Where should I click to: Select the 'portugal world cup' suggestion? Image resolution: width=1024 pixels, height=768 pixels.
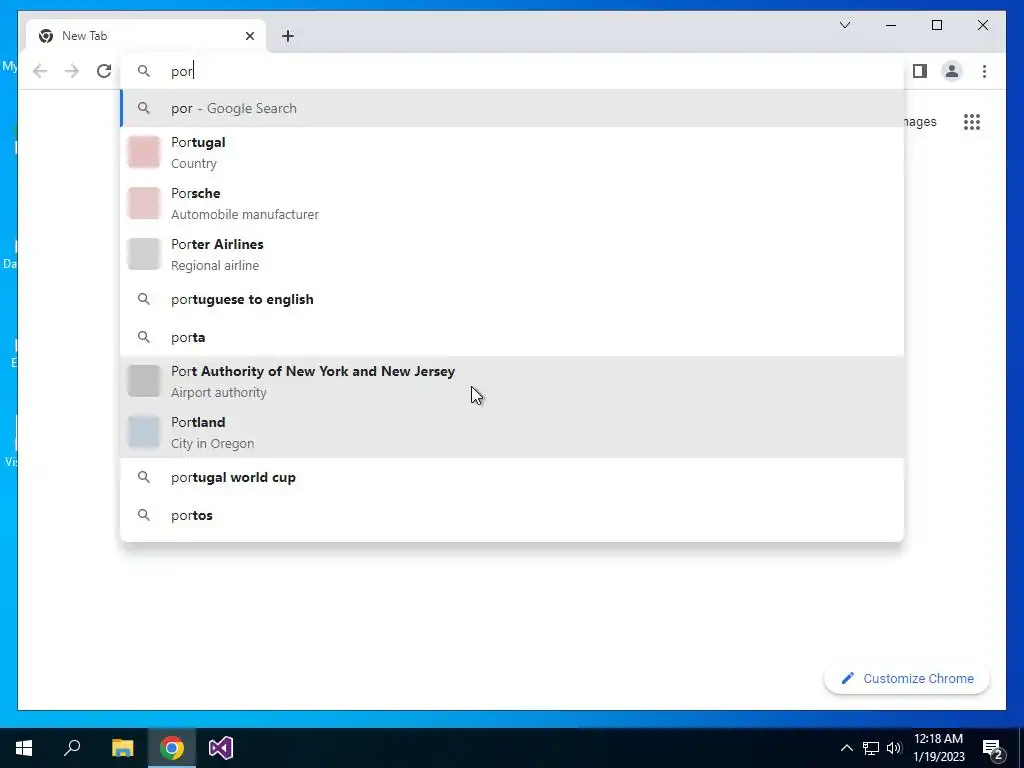tap(513, 477)
